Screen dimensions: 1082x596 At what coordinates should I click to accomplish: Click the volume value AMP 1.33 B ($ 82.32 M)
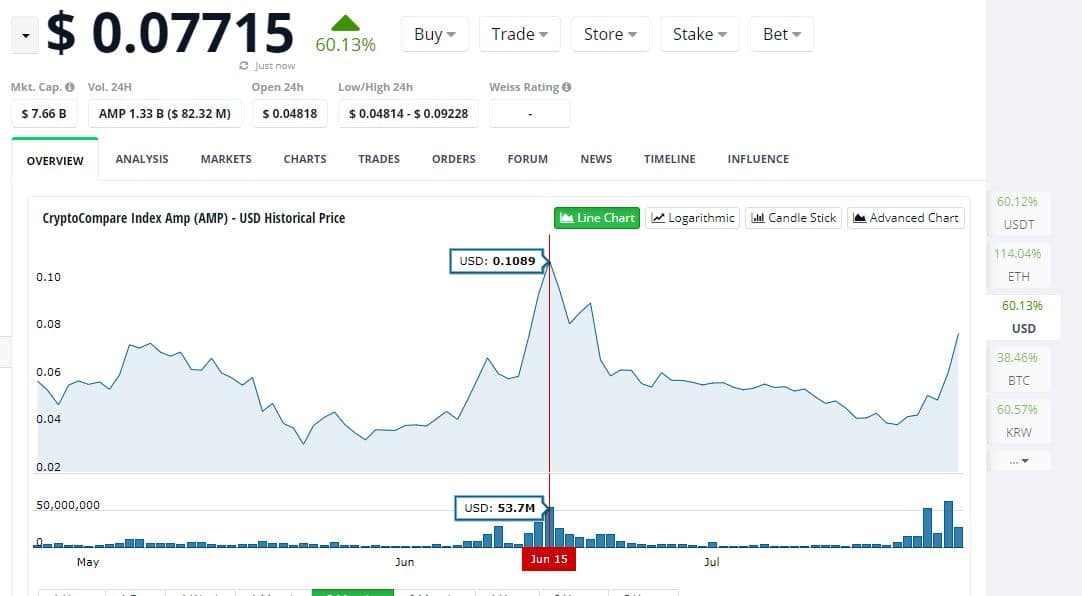(165, 113)
